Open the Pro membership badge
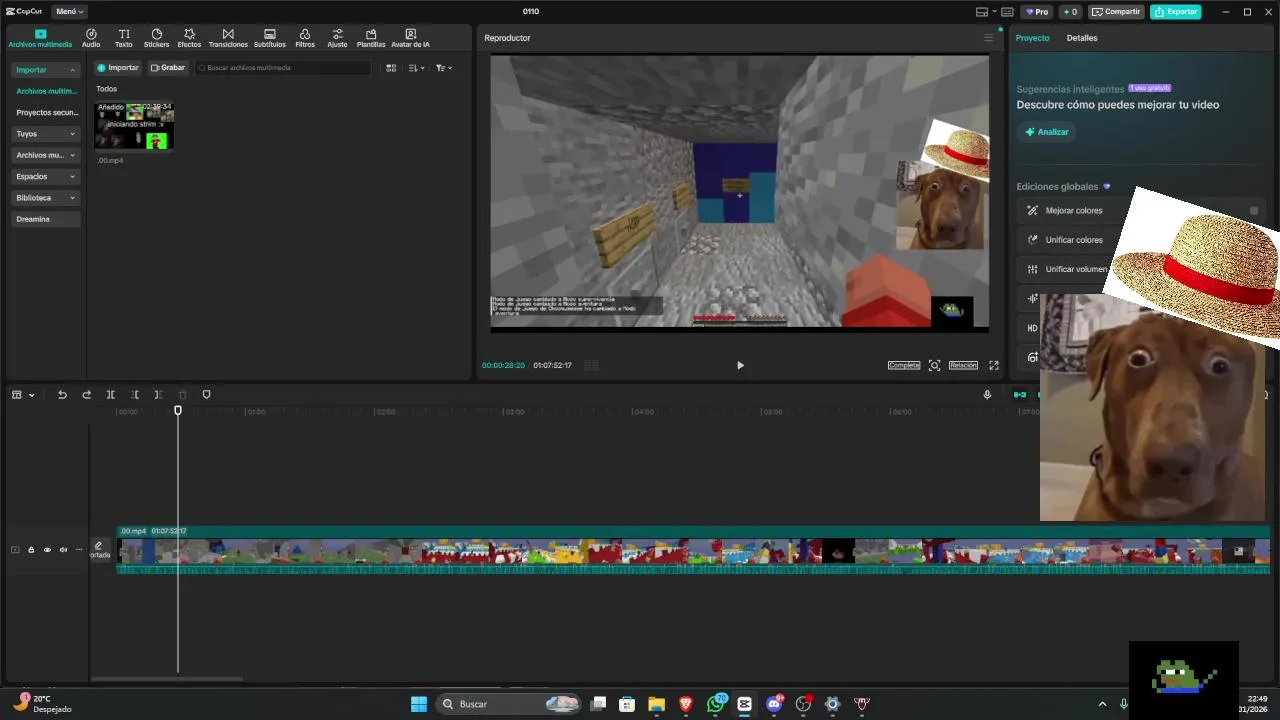The width and height of the screenshot is (1280, 720). 1037,12
